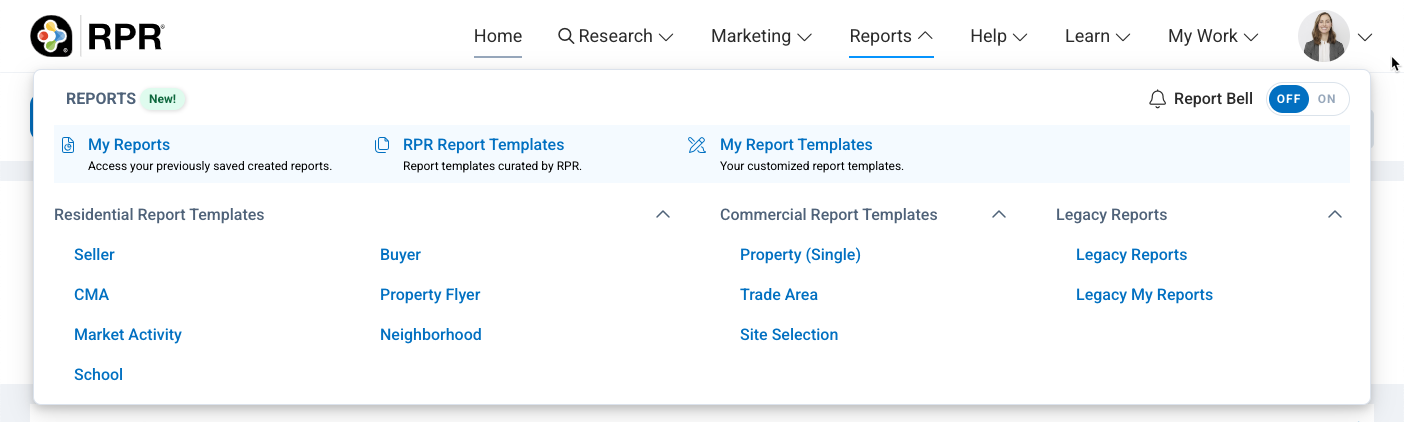This screenshot has height=422, width=1404.
Task: Click the RPR Report Templates copy icon
Action: coord(382,145)
